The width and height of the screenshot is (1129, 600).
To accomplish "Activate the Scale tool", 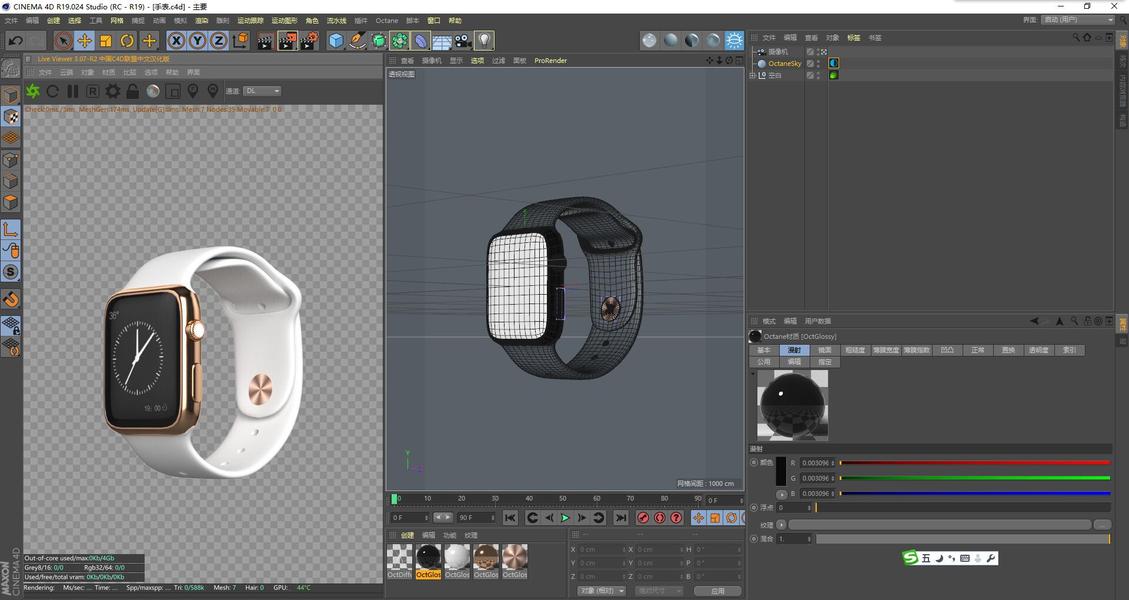I will [x=106, y=40].
